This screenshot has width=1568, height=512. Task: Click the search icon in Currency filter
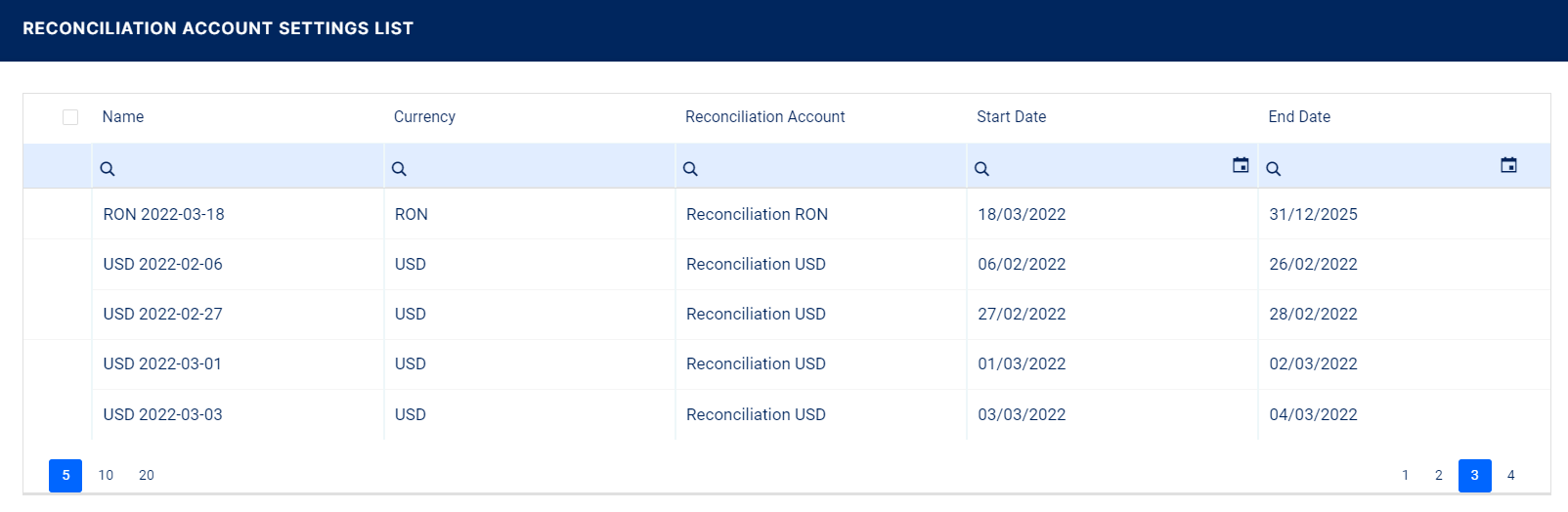pyautogui.click(x=399, y=169)
